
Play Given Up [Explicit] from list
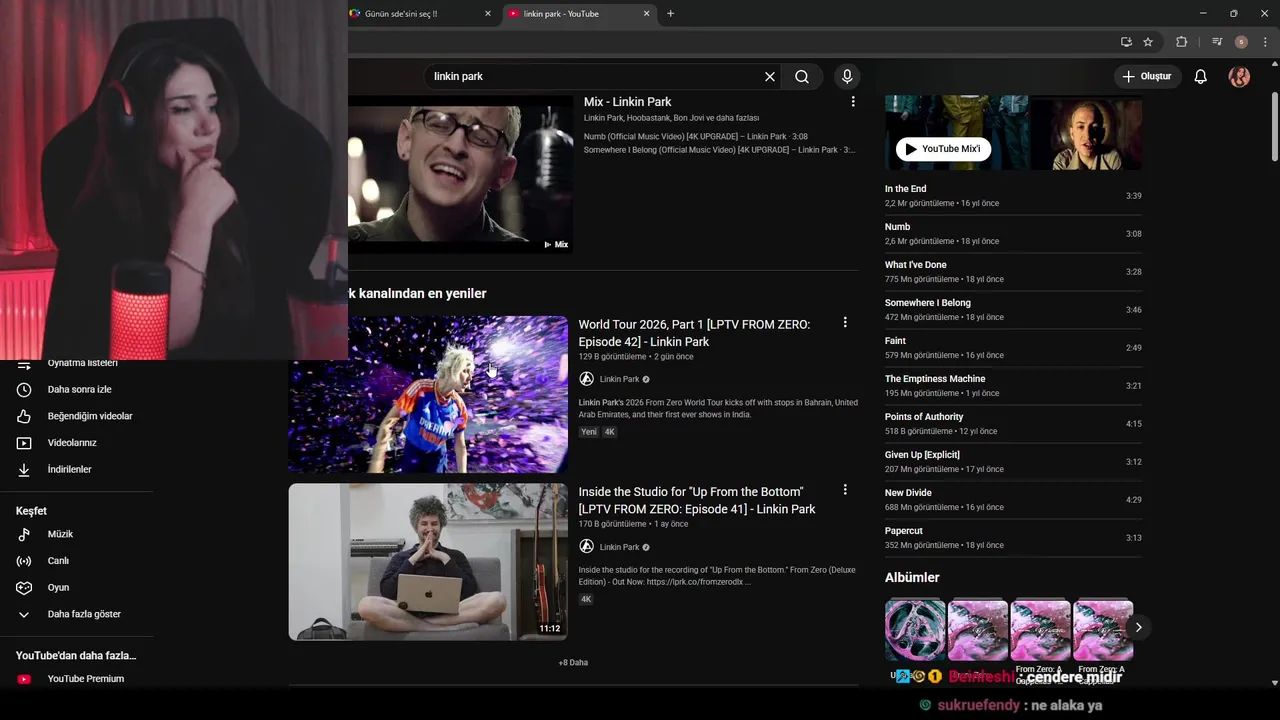click(x=1013, y=462)
